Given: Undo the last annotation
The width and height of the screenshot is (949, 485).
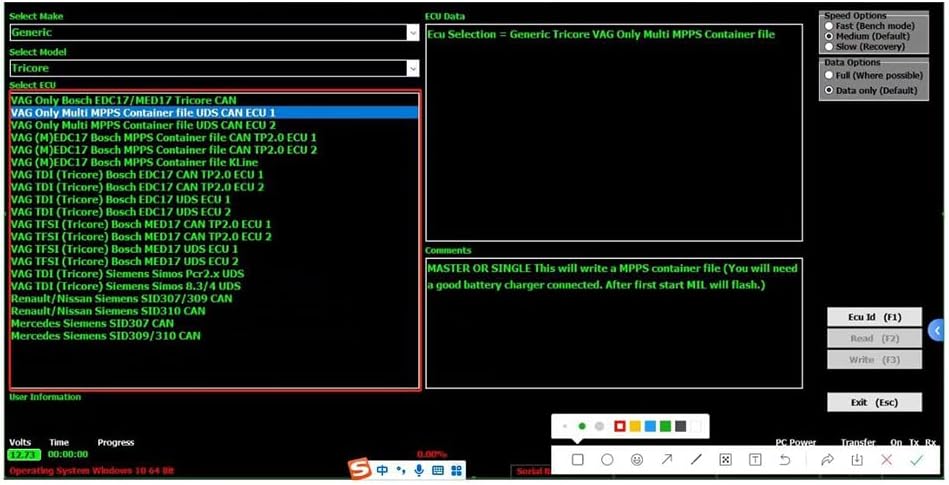Looking at the screenshot, I should pyautogui.click(x=785, y=460).
